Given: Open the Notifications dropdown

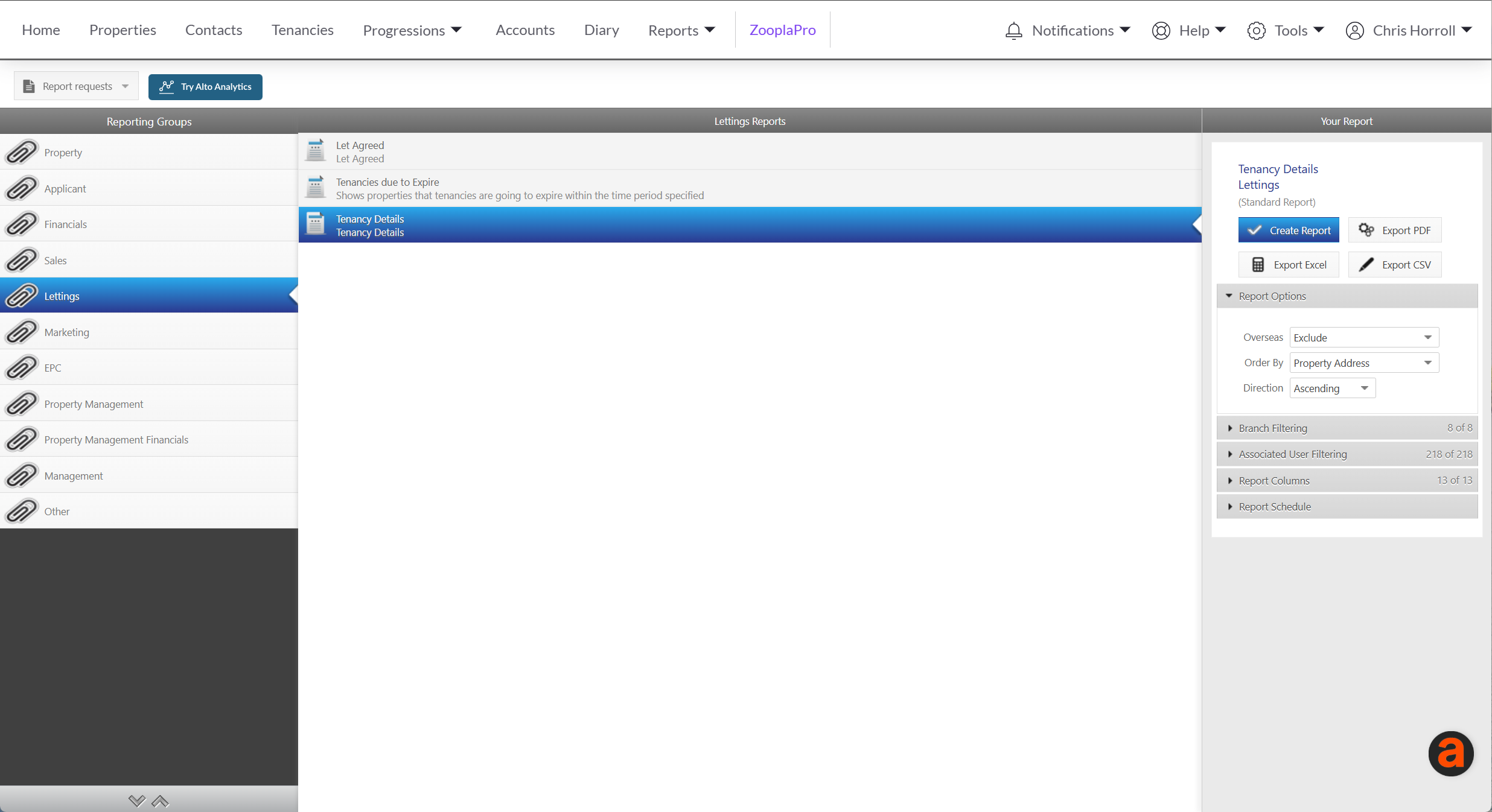Looking at the screenshot, I should 1068,30.
